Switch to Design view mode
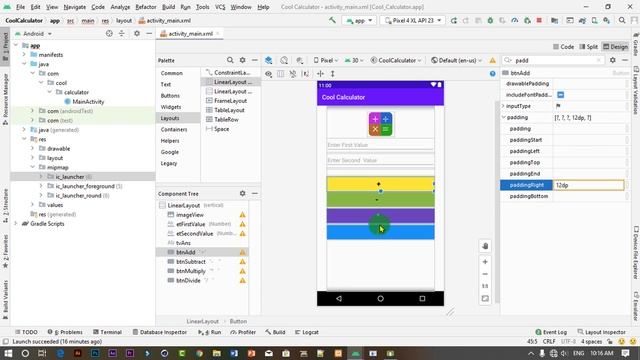Screen dimensions: 640x360 click(x=616, y=47)
